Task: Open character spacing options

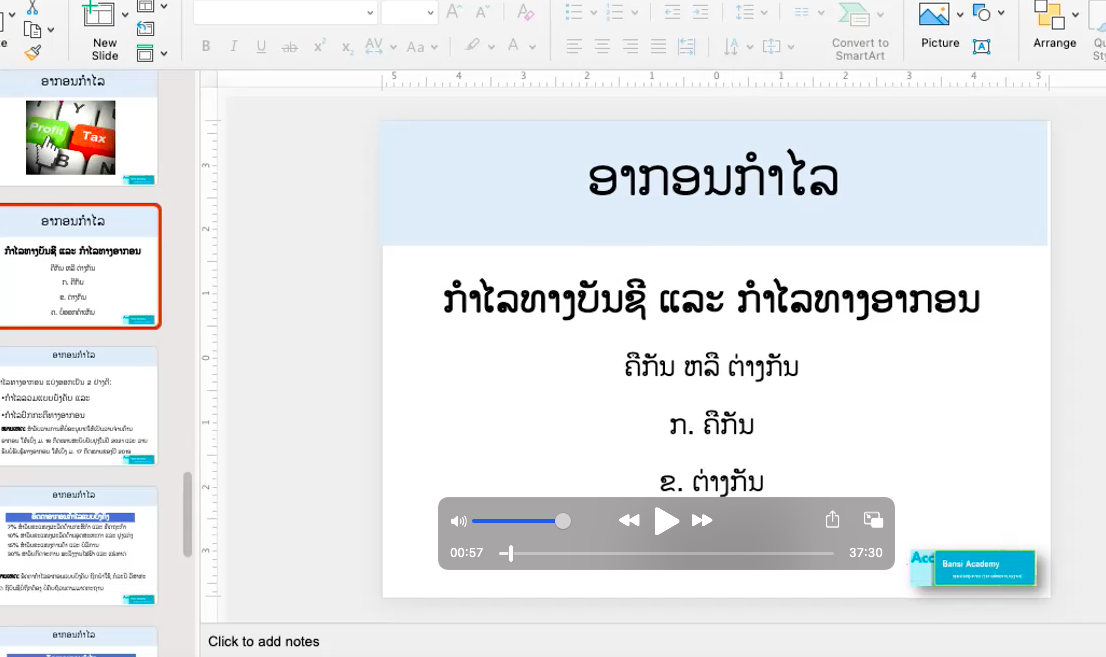Action: [x=379, y=47]
